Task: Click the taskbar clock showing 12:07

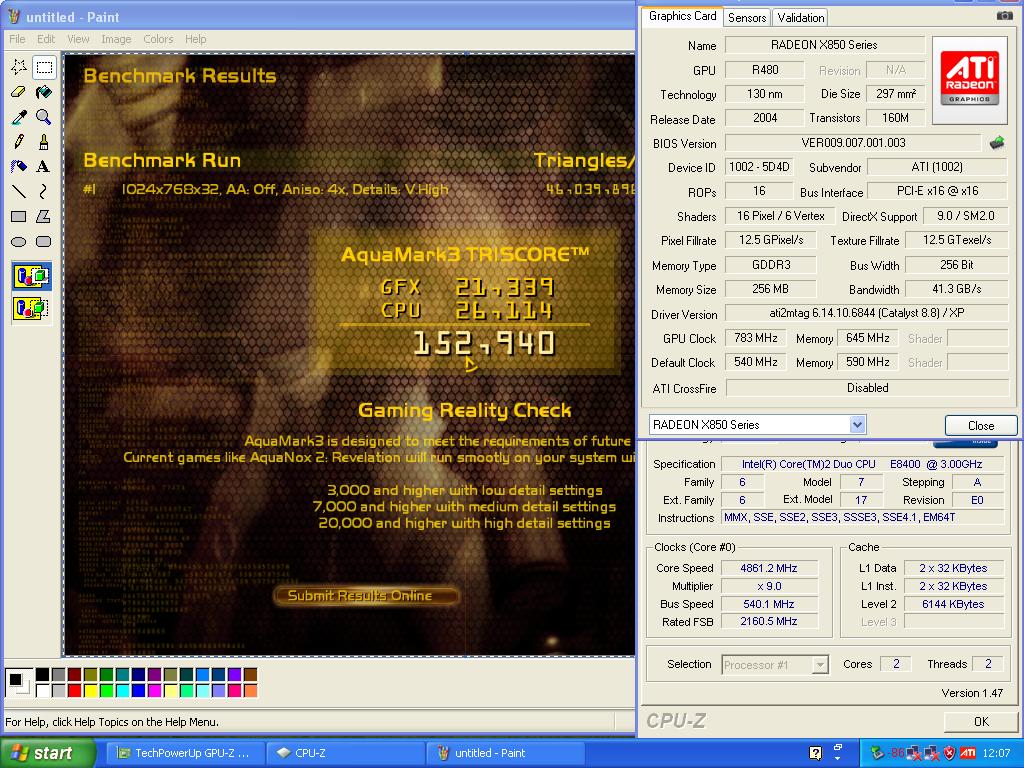Action: click(996, 753)
